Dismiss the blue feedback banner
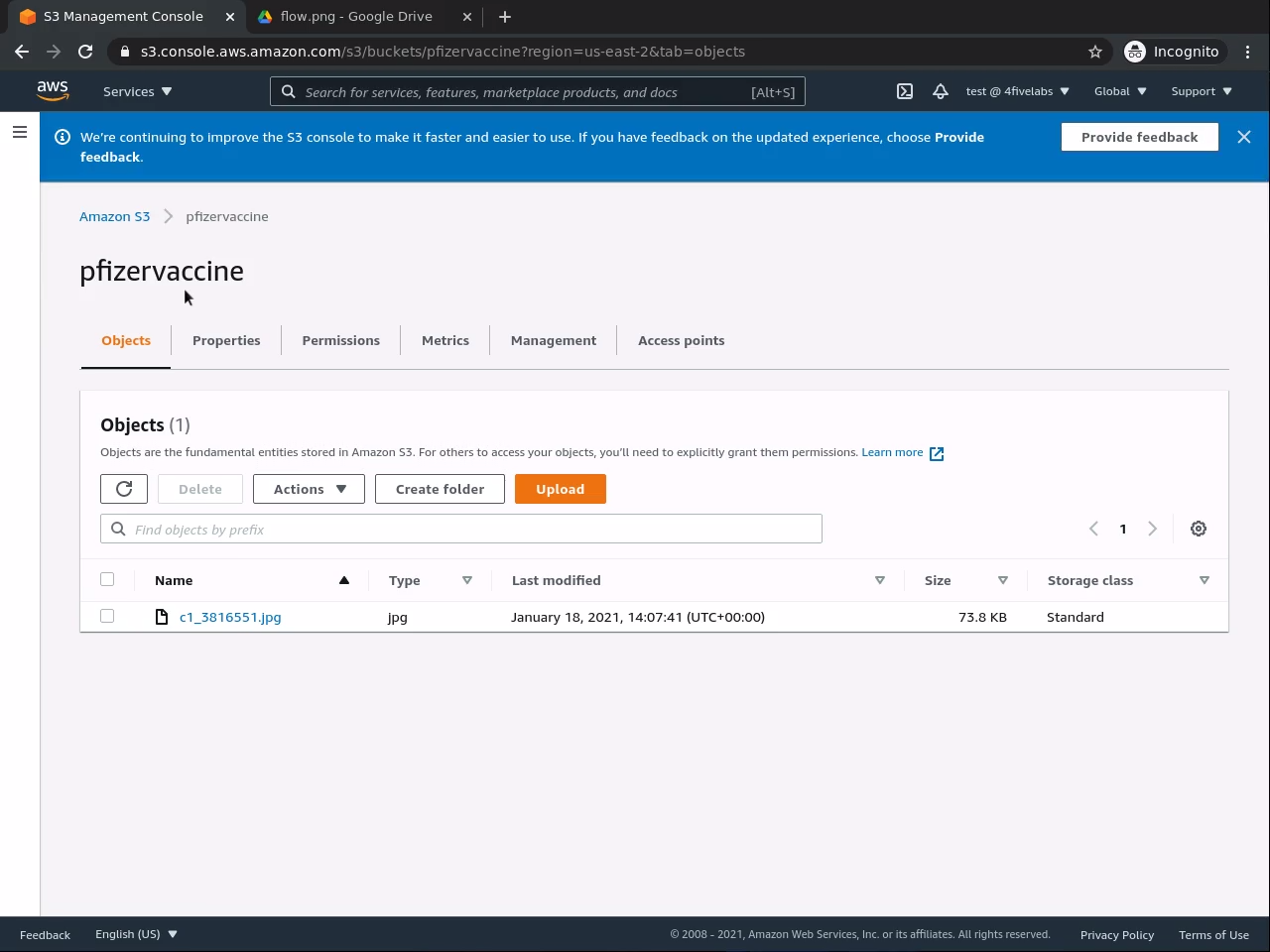 [x=1244, y=137]
